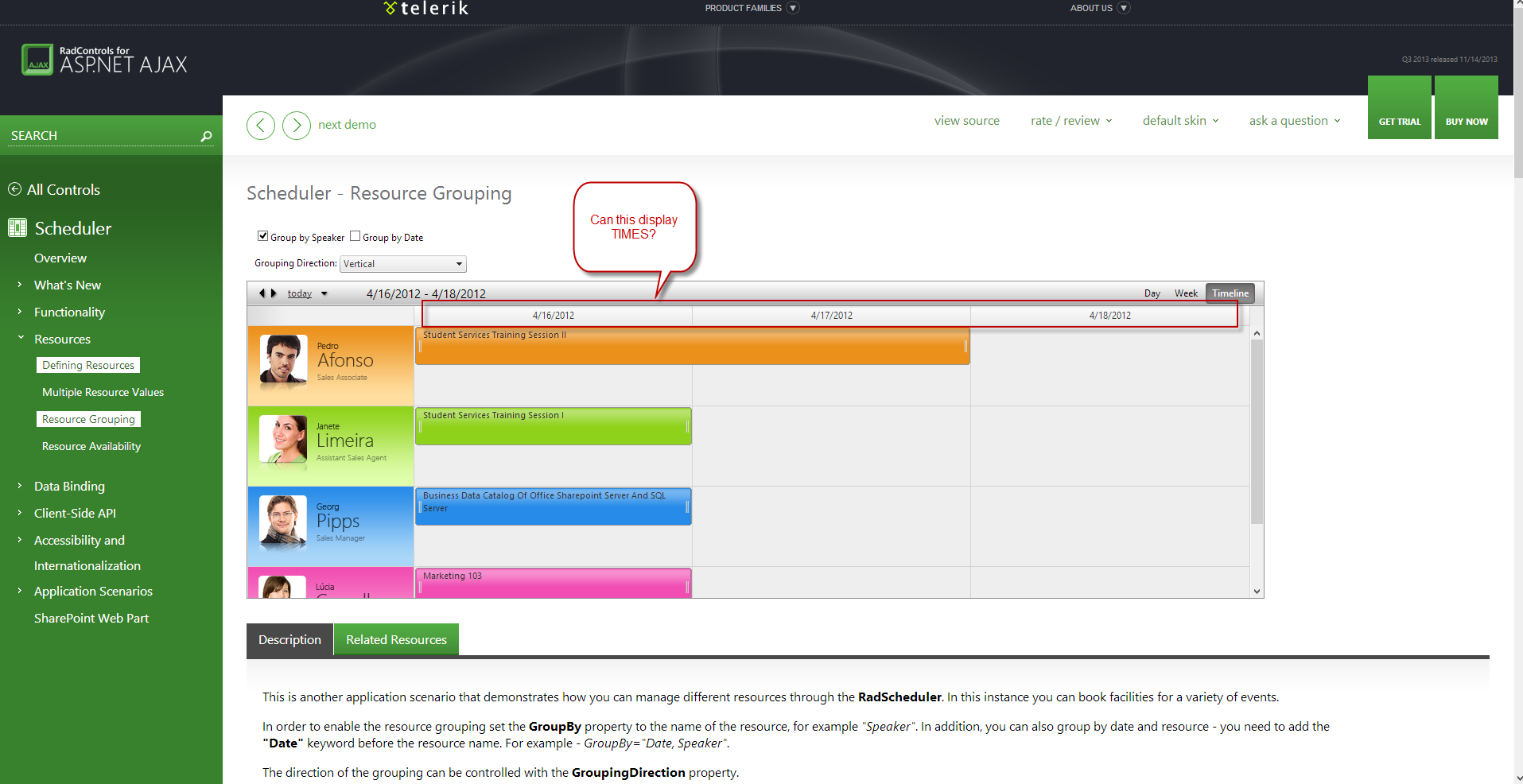
Task: Navigate scheduler to next period arrow
Action: [x=274, y=293]
